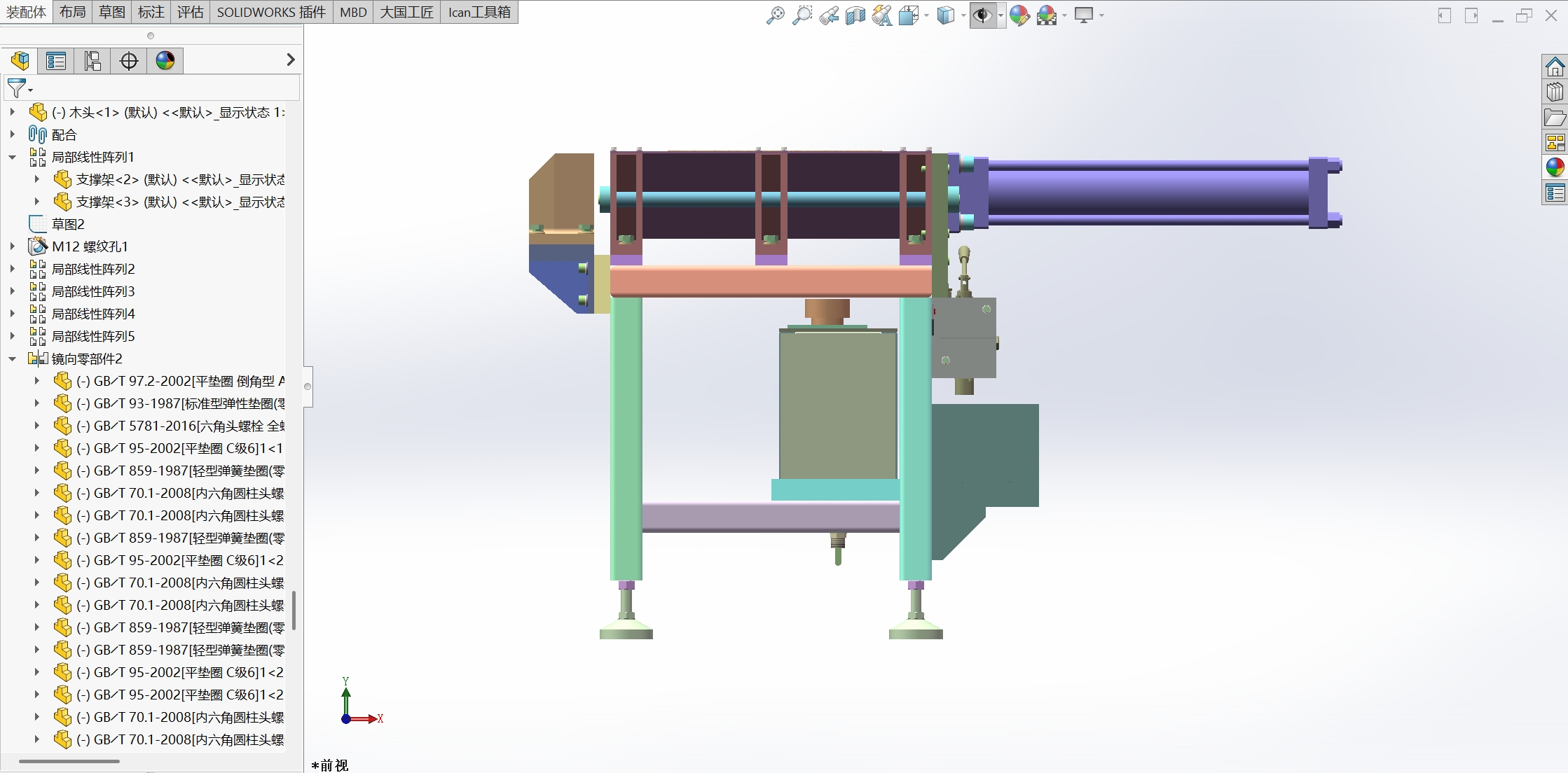This screenshot has width=1568, height=773.
Task: Select the GB/T 97.2-2002 平垫圈 part
Action: [180, 381]
